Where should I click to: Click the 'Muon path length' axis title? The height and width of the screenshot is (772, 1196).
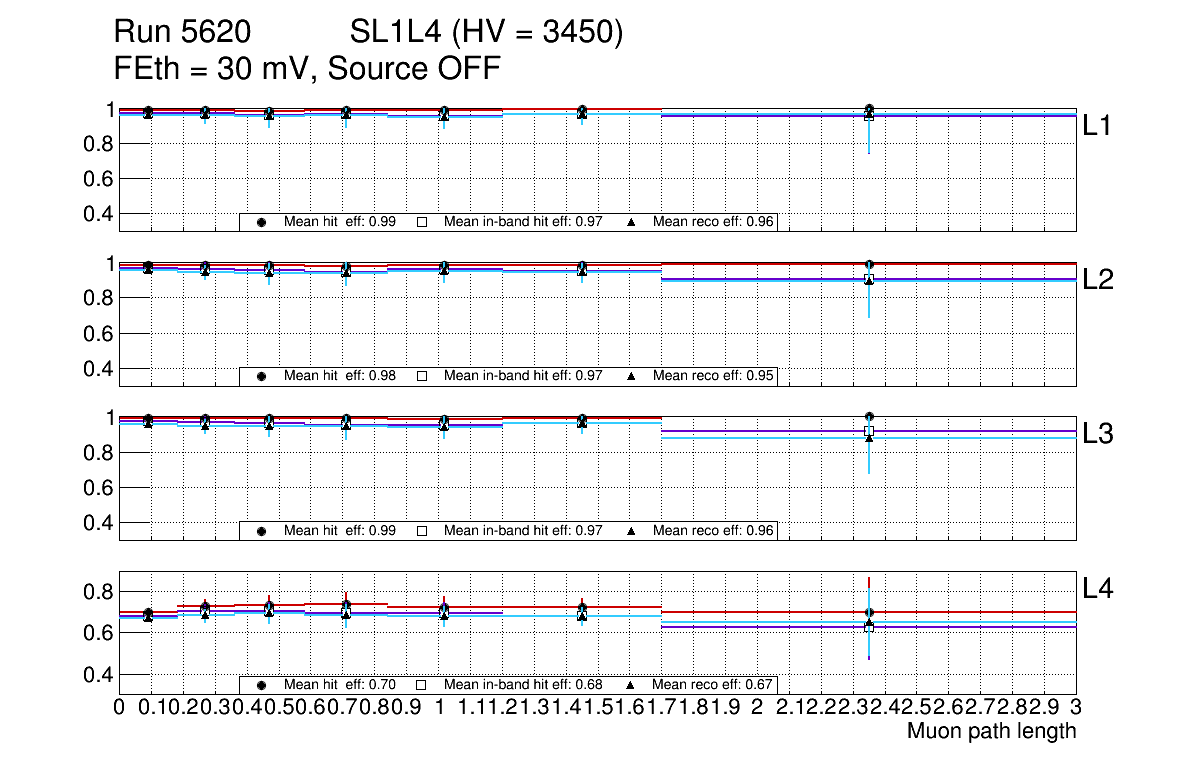pyautogui.click(x=991, y=731)
